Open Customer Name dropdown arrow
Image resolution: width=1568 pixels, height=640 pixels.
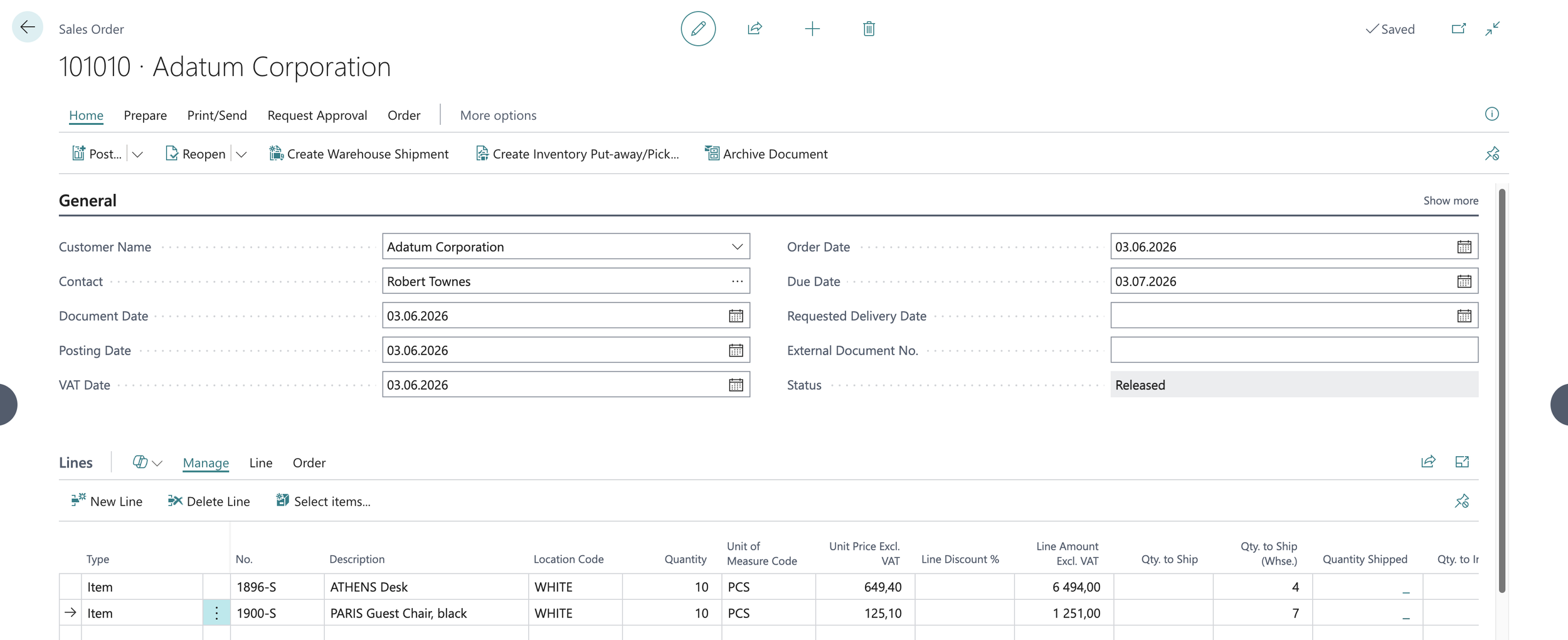(737, 247)
